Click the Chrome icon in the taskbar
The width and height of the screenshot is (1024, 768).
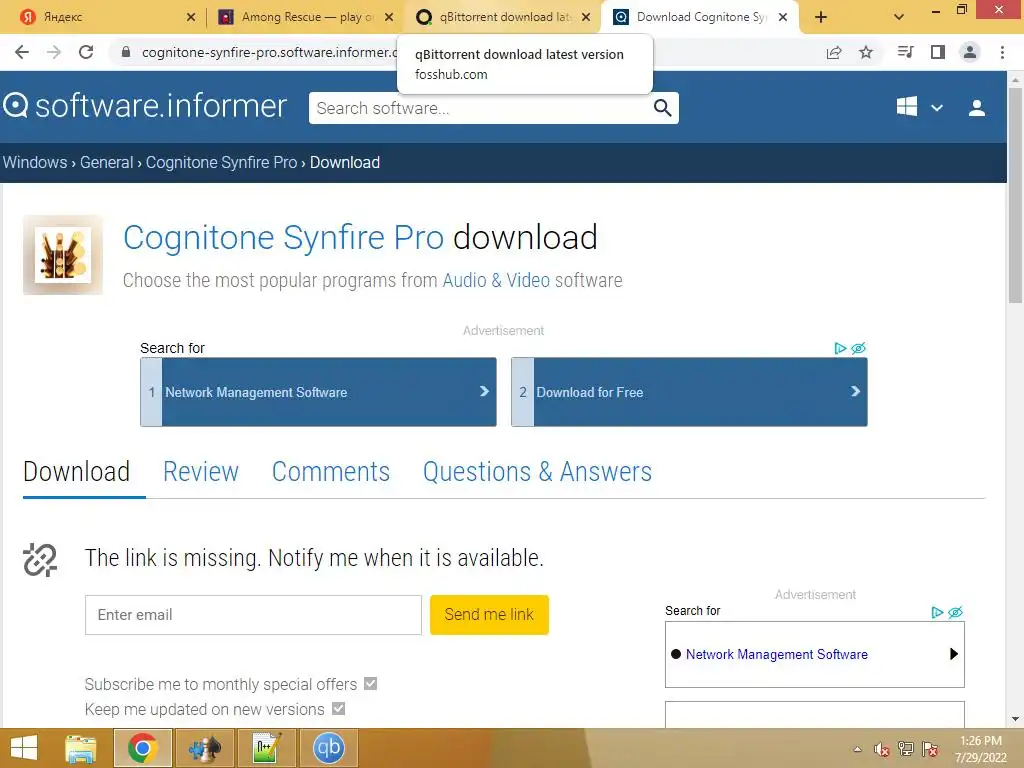click(x=142, y=748)
